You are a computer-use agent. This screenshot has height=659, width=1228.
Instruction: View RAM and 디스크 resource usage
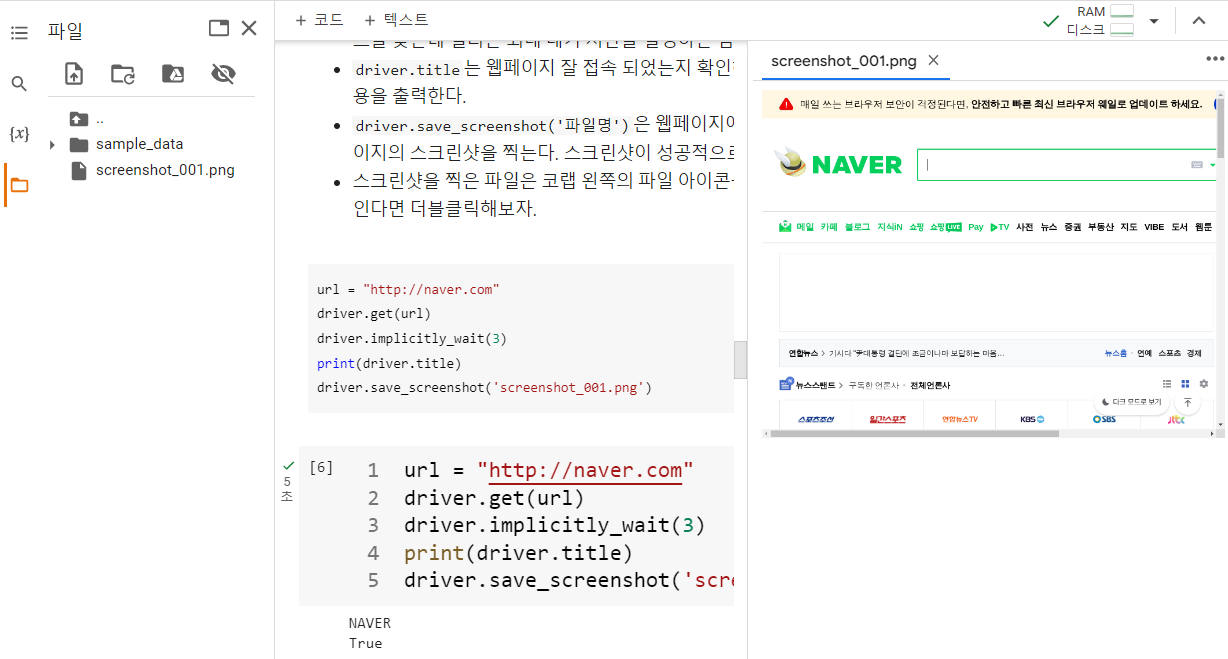tap(1100, 20)
